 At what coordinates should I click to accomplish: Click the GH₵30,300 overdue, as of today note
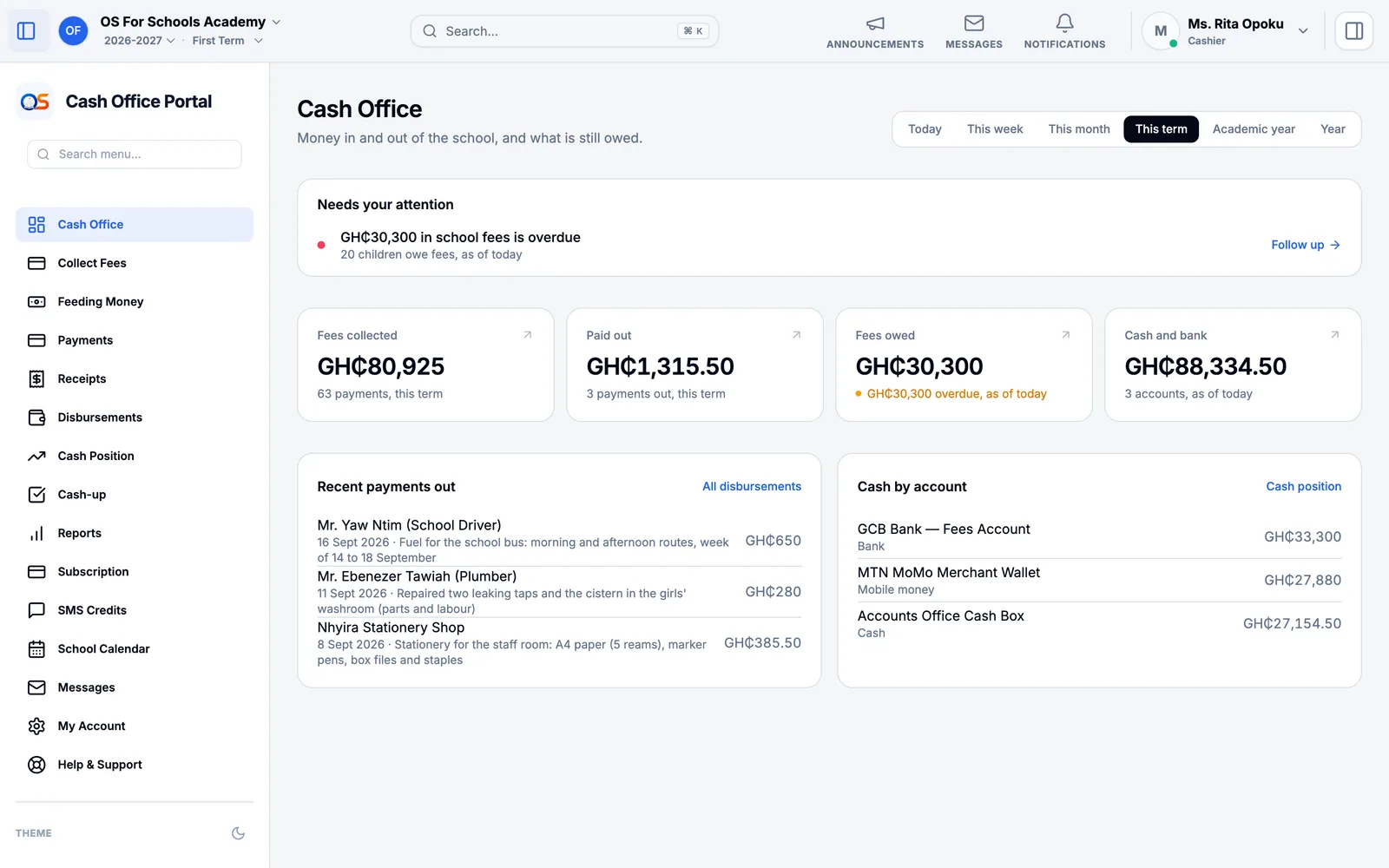tap(951, 394)
